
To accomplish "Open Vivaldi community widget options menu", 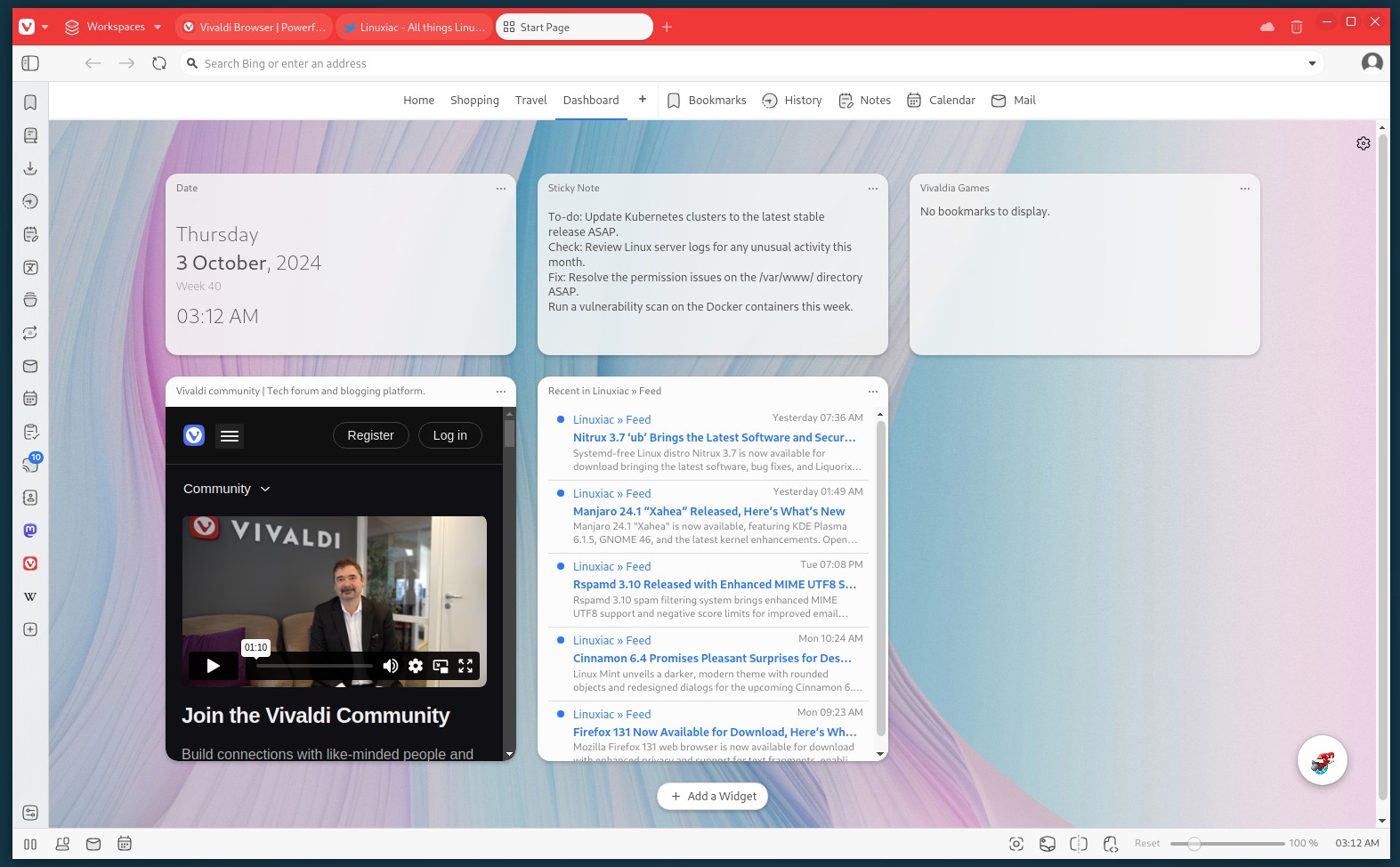I will point(501,392).
